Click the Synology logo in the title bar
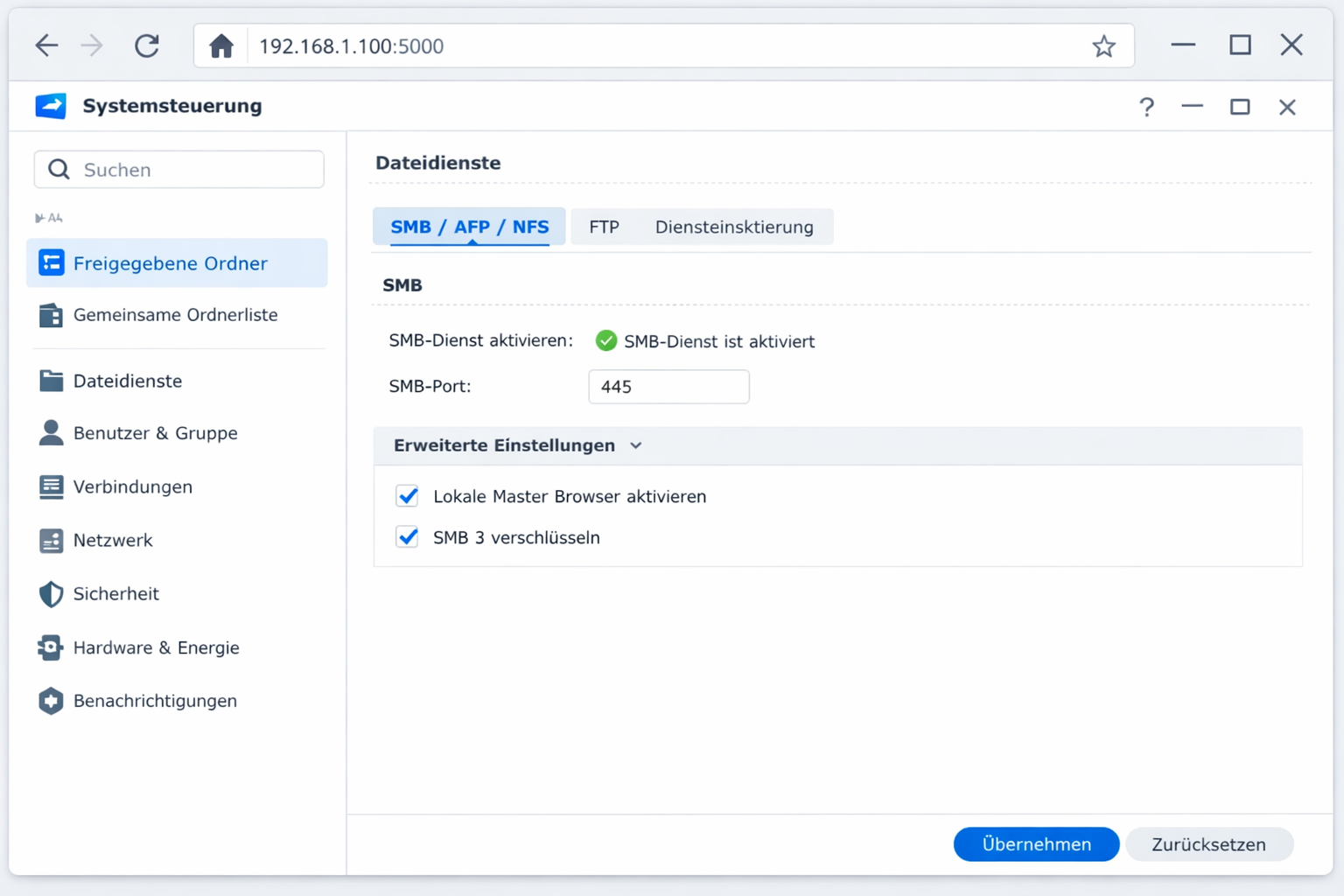The width and height of the screenshot is (1344, 896). pyautogui.click(x=51, y=105)
